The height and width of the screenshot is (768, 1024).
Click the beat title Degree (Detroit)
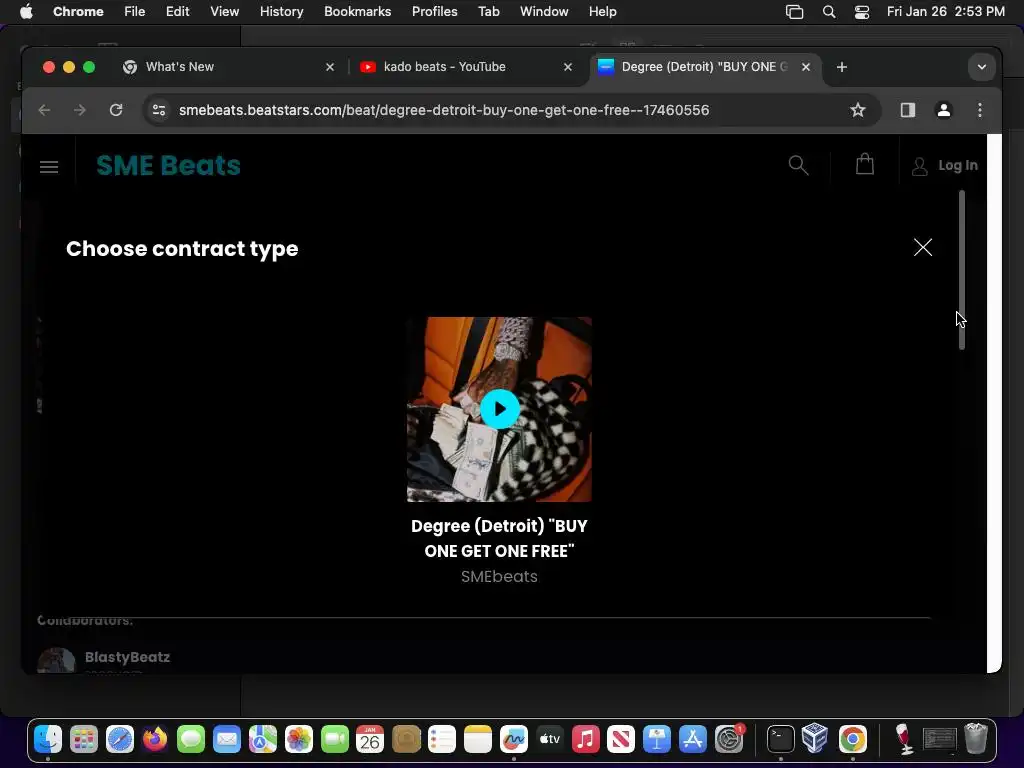[x=500, y=538]
